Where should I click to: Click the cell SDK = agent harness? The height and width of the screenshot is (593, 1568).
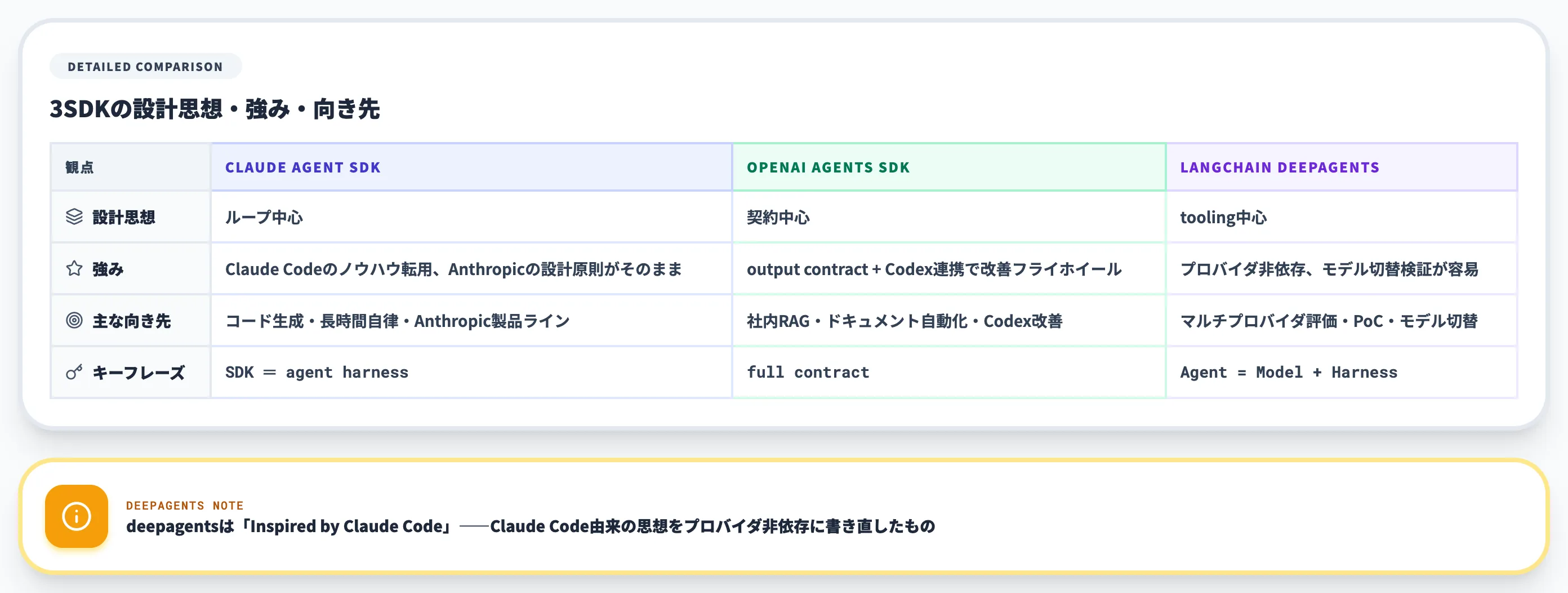tap(471, 373)
